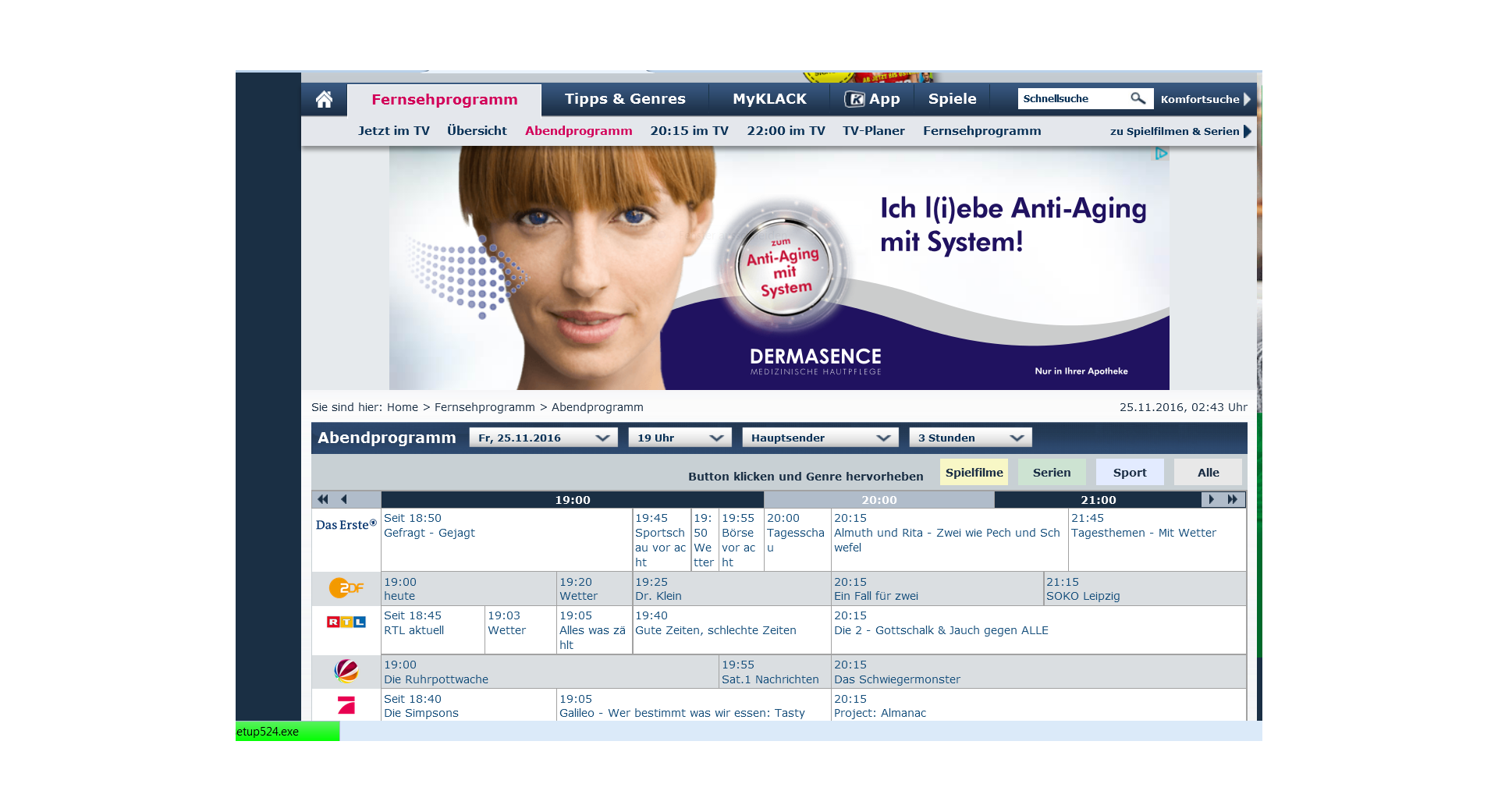
Task: Open Die 2 - Gottschalk & Jauch entry
Action: [1038, 630]
